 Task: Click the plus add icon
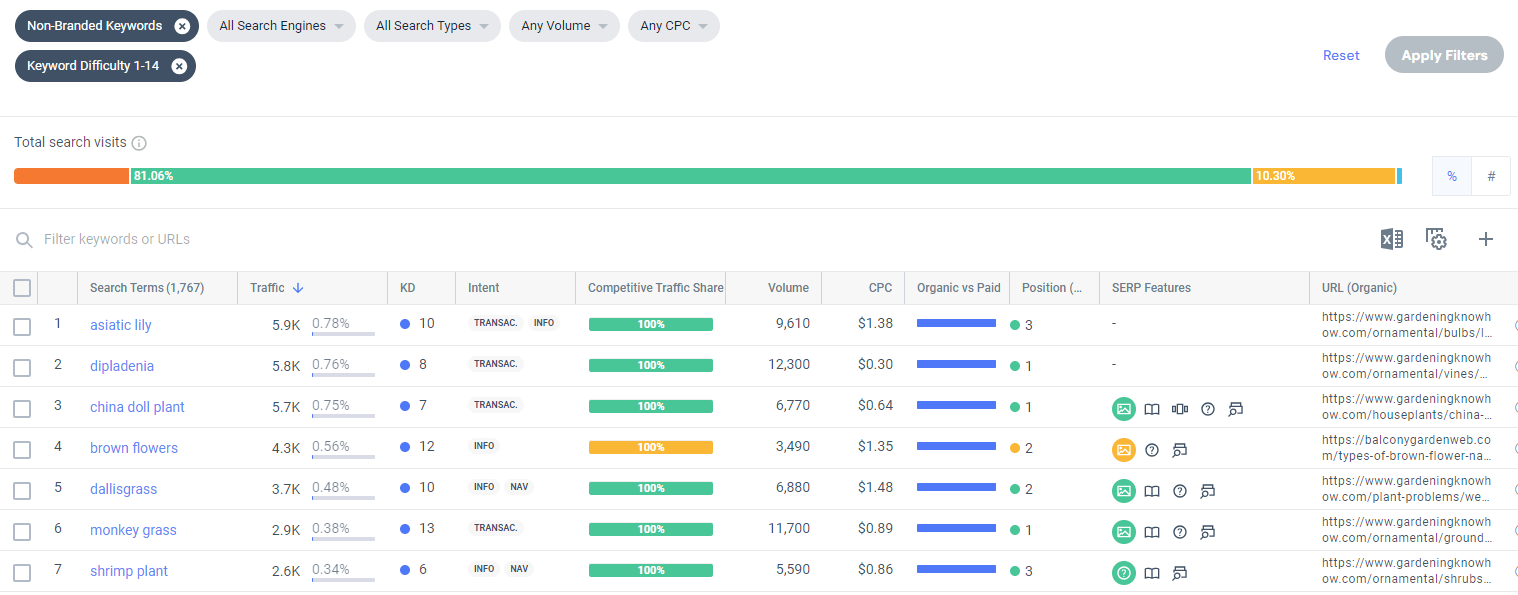click(1486, 239)
